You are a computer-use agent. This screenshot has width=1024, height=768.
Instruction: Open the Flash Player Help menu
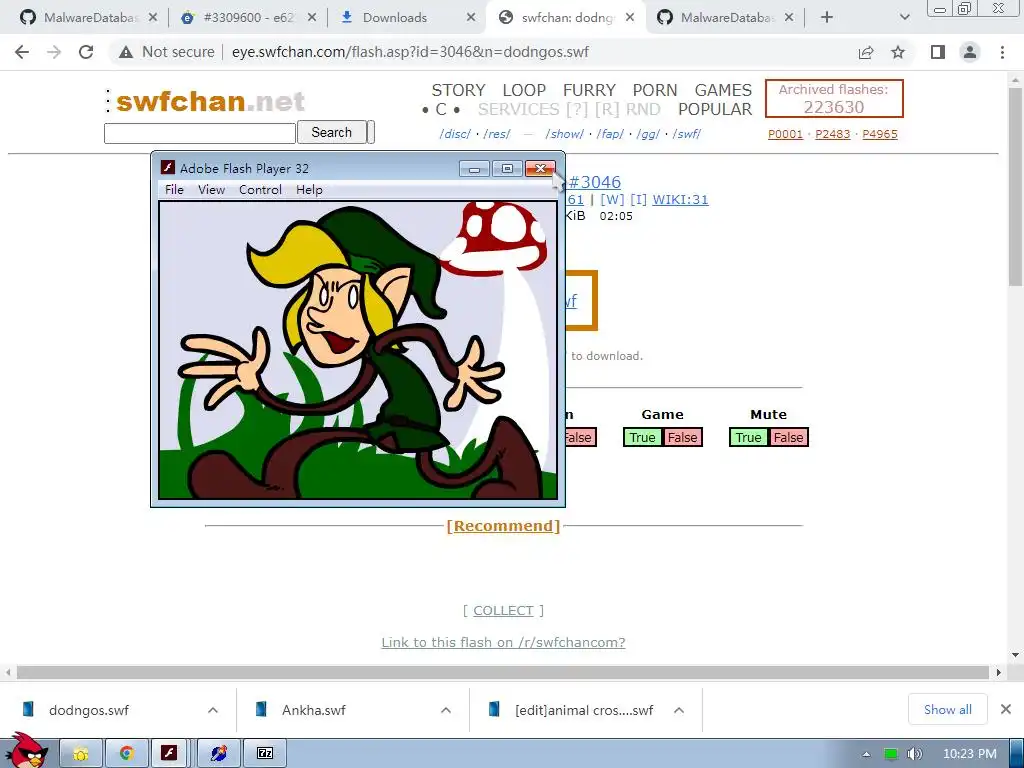309,189
